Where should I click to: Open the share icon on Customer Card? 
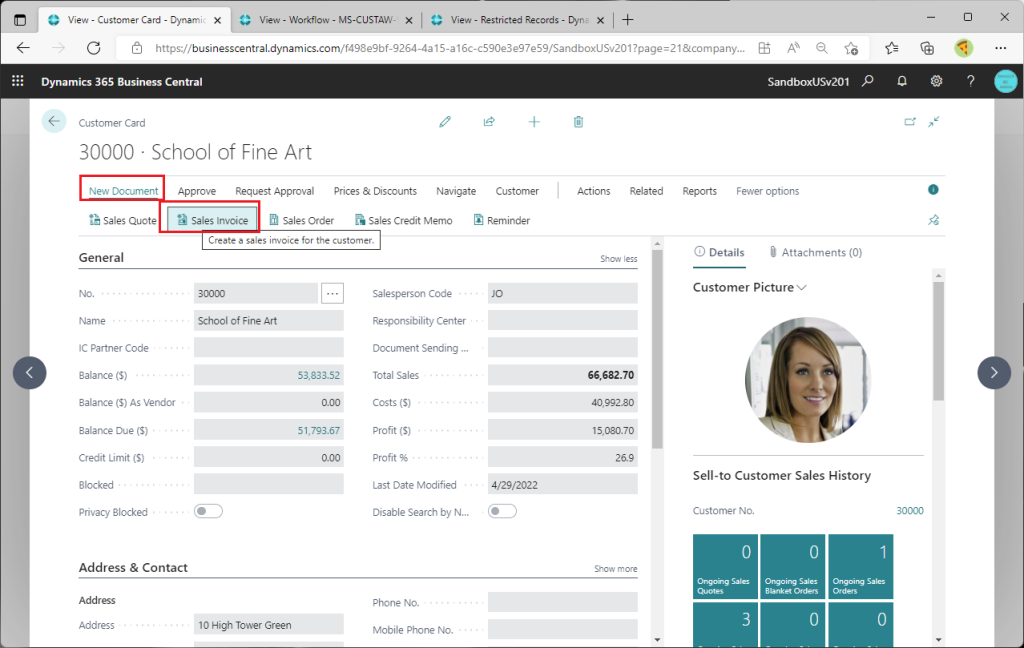pyautogui.click(x=489, y=122)
